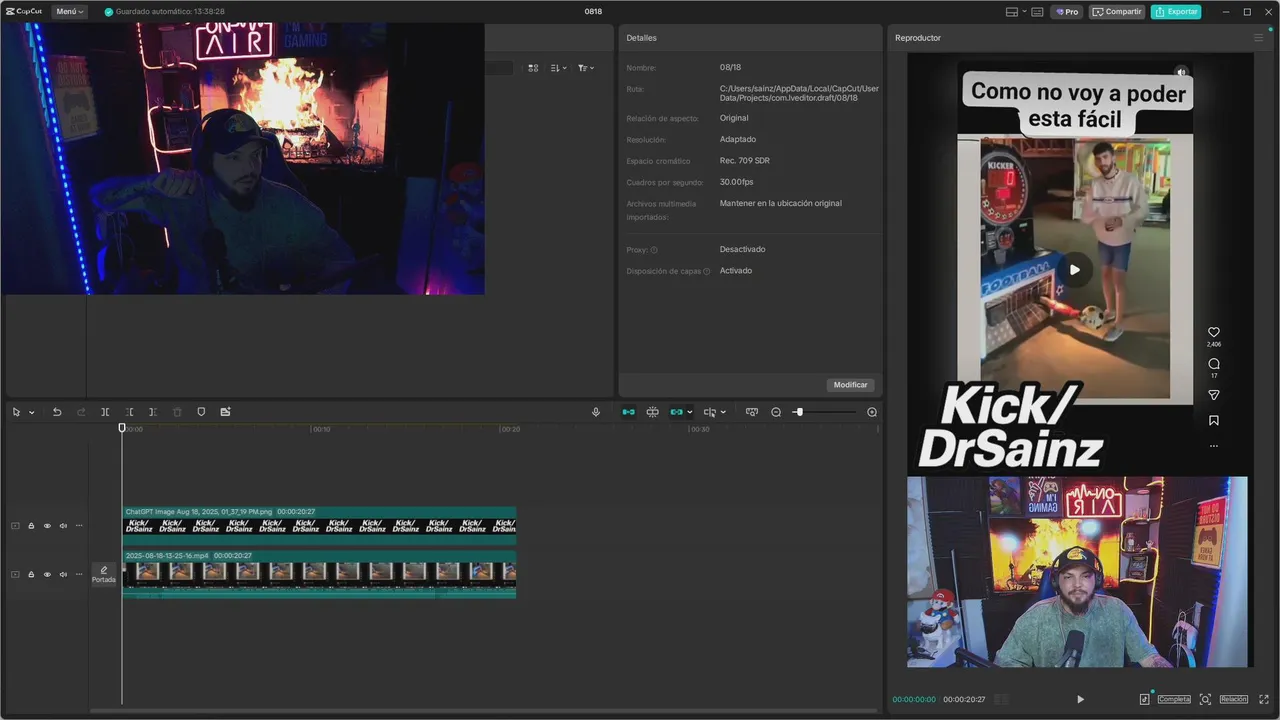
Task: Open more options for ChatGPT Image track
Action: pyautogui.click(x=79, y=526)
